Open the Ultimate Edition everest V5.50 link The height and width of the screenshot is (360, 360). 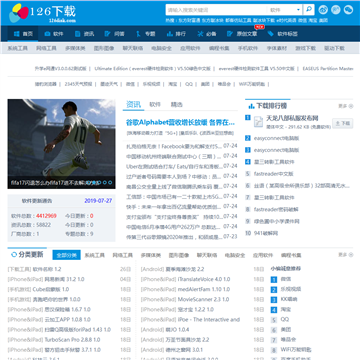coord(153,69)
